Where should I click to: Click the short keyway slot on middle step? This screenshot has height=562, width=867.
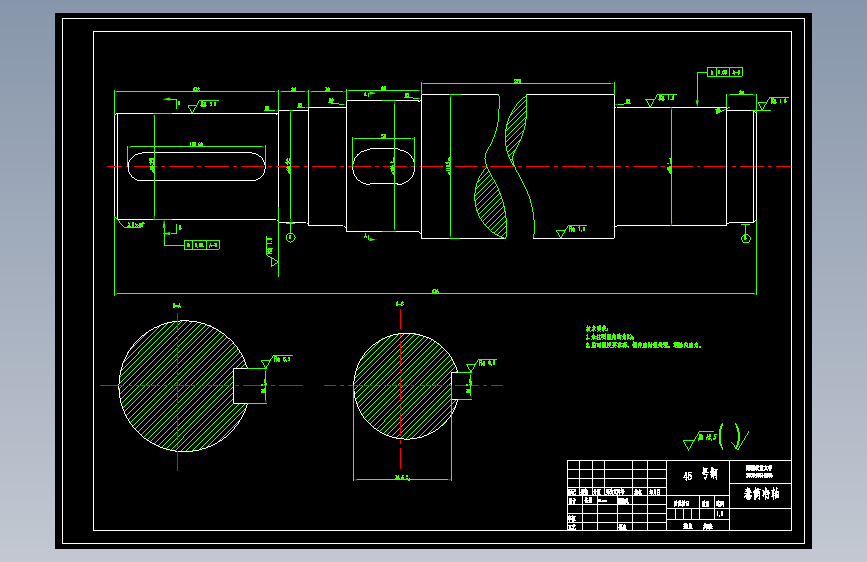click(x=383, y=166)
